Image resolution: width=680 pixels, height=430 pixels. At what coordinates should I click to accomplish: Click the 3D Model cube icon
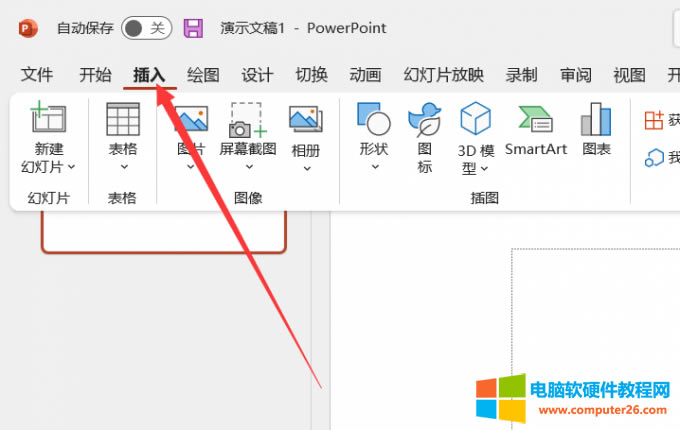476,119
